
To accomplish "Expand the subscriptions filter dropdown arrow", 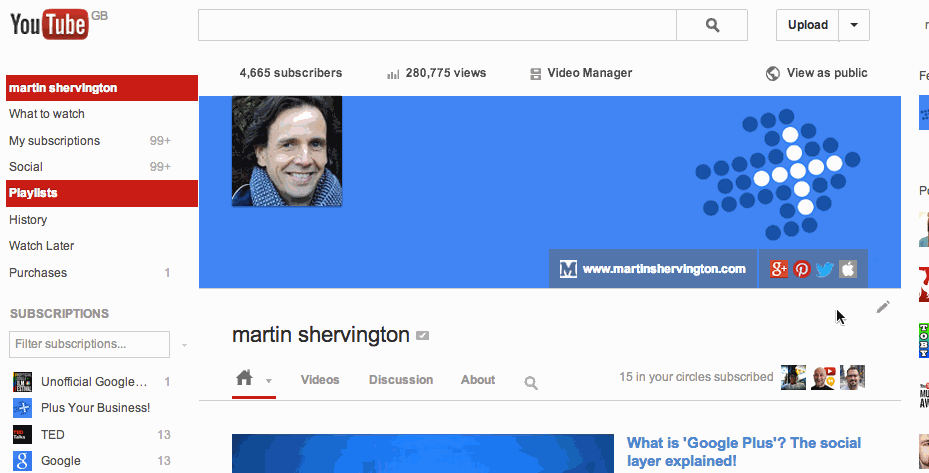I will click(x=184, y=345).
